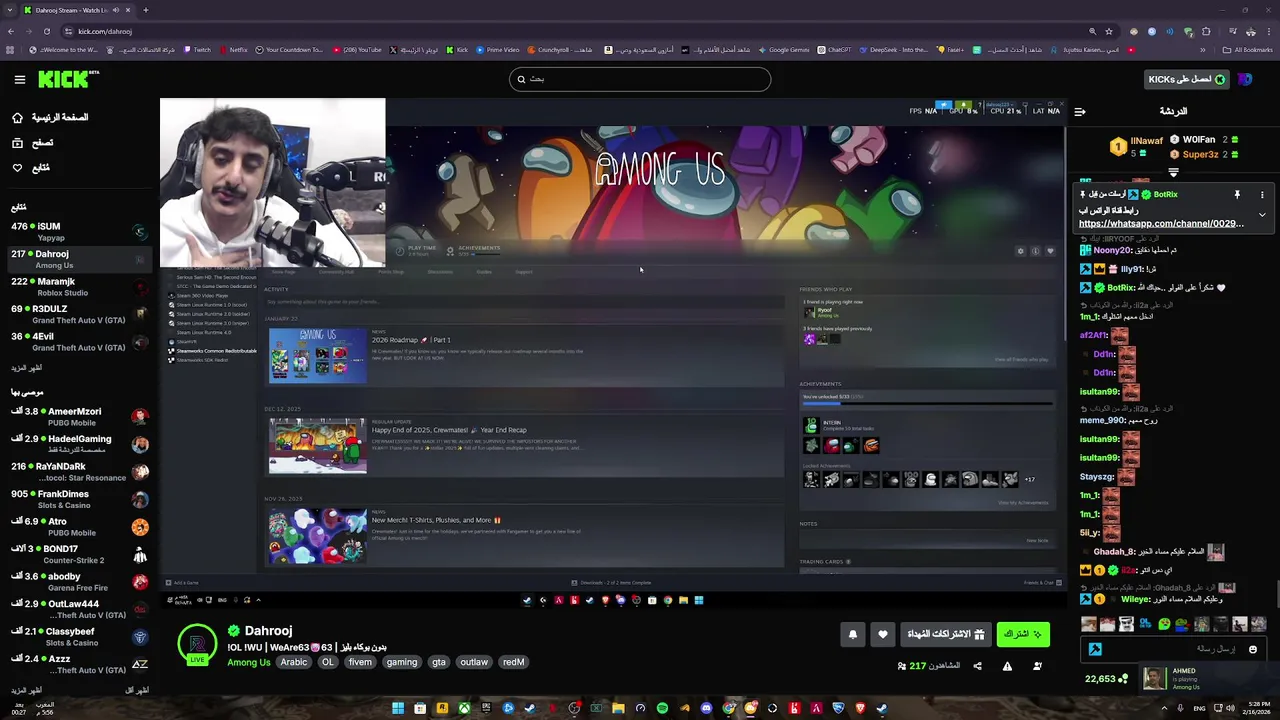Image resolution: width=1280 pixels, height=720 pixels.
Task: Open Maramjk channel in sidebar
Action: click(x=80, y=287)
